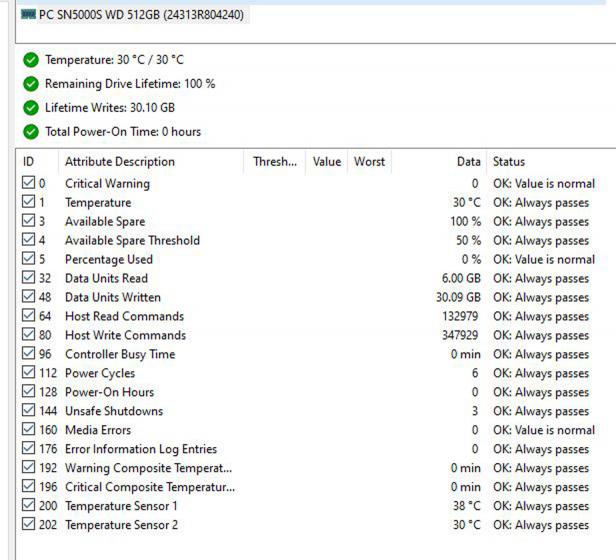Sort by the Data column header
Viewport: 616px width, 560px height.
point(439,162)
